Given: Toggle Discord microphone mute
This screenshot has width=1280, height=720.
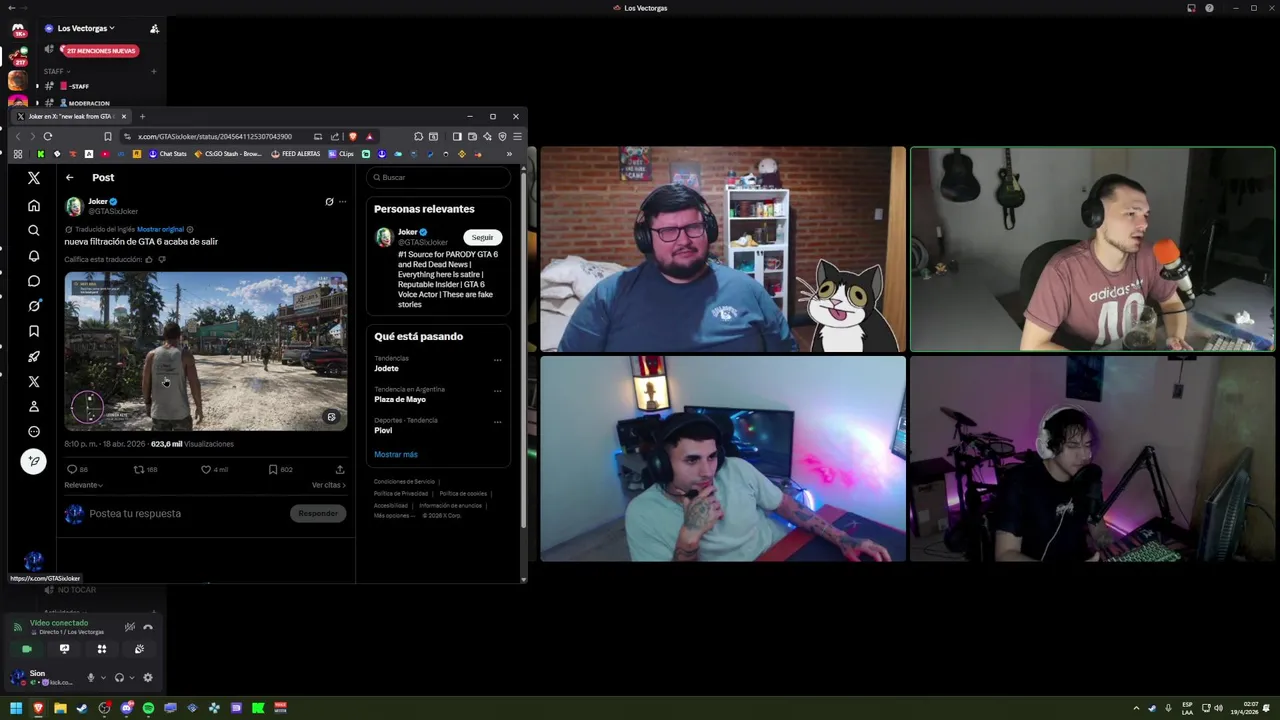Looking at the screenshot, I should coord(90,677).
